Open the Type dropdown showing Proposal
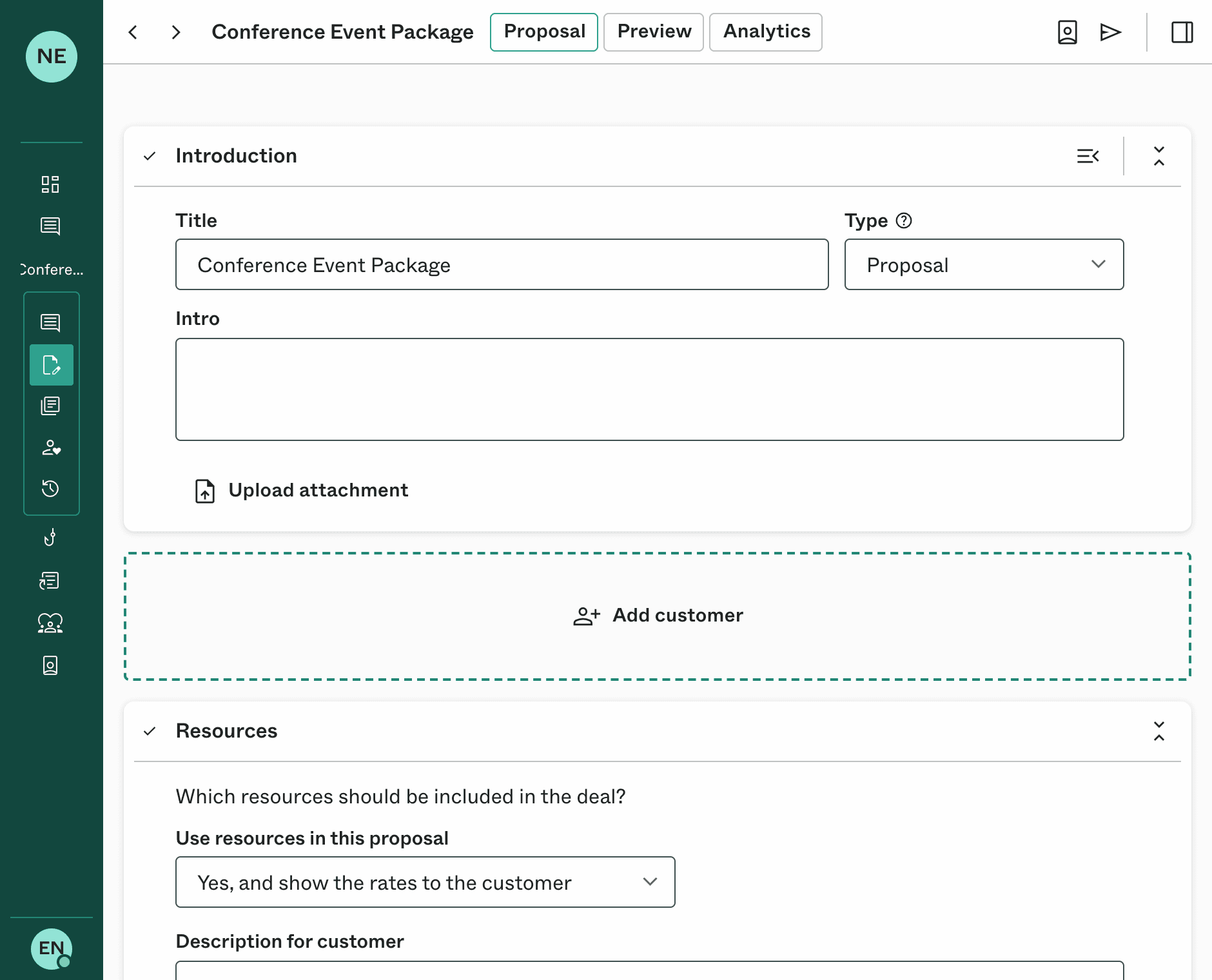 click(x=984, y=264)
